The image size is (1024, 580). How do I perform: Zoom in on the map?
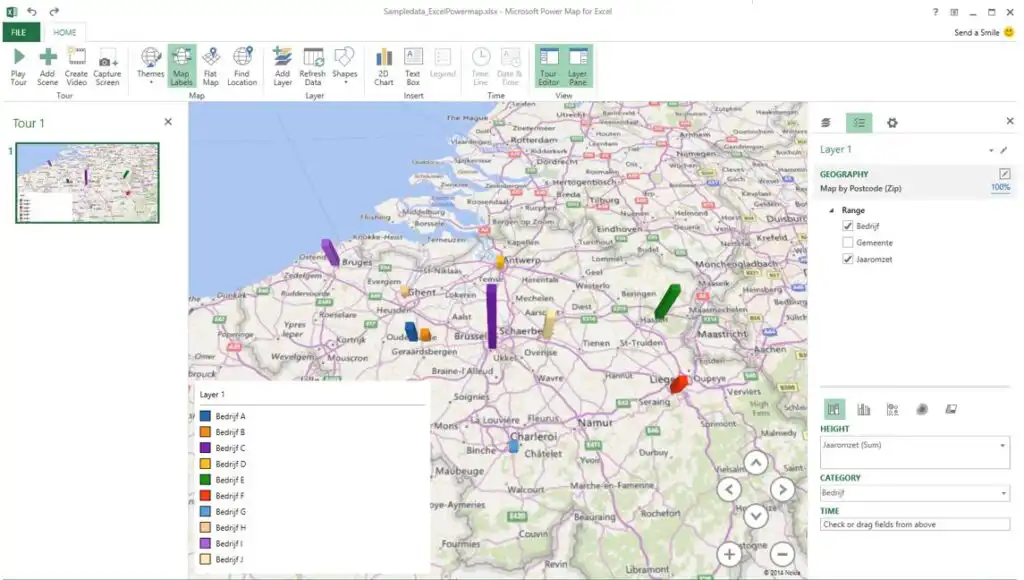click(729, 554)
